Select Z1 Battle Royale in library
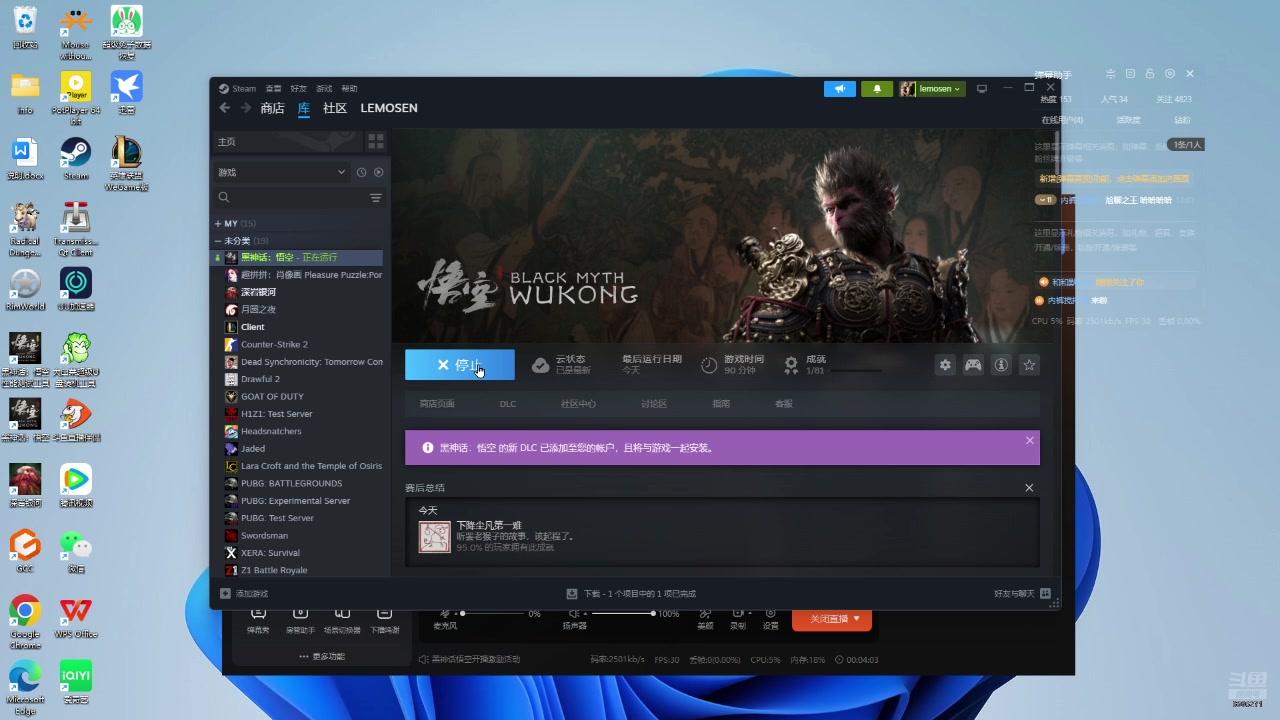This screenshot has height=720, width=1280. pos(274,570)
